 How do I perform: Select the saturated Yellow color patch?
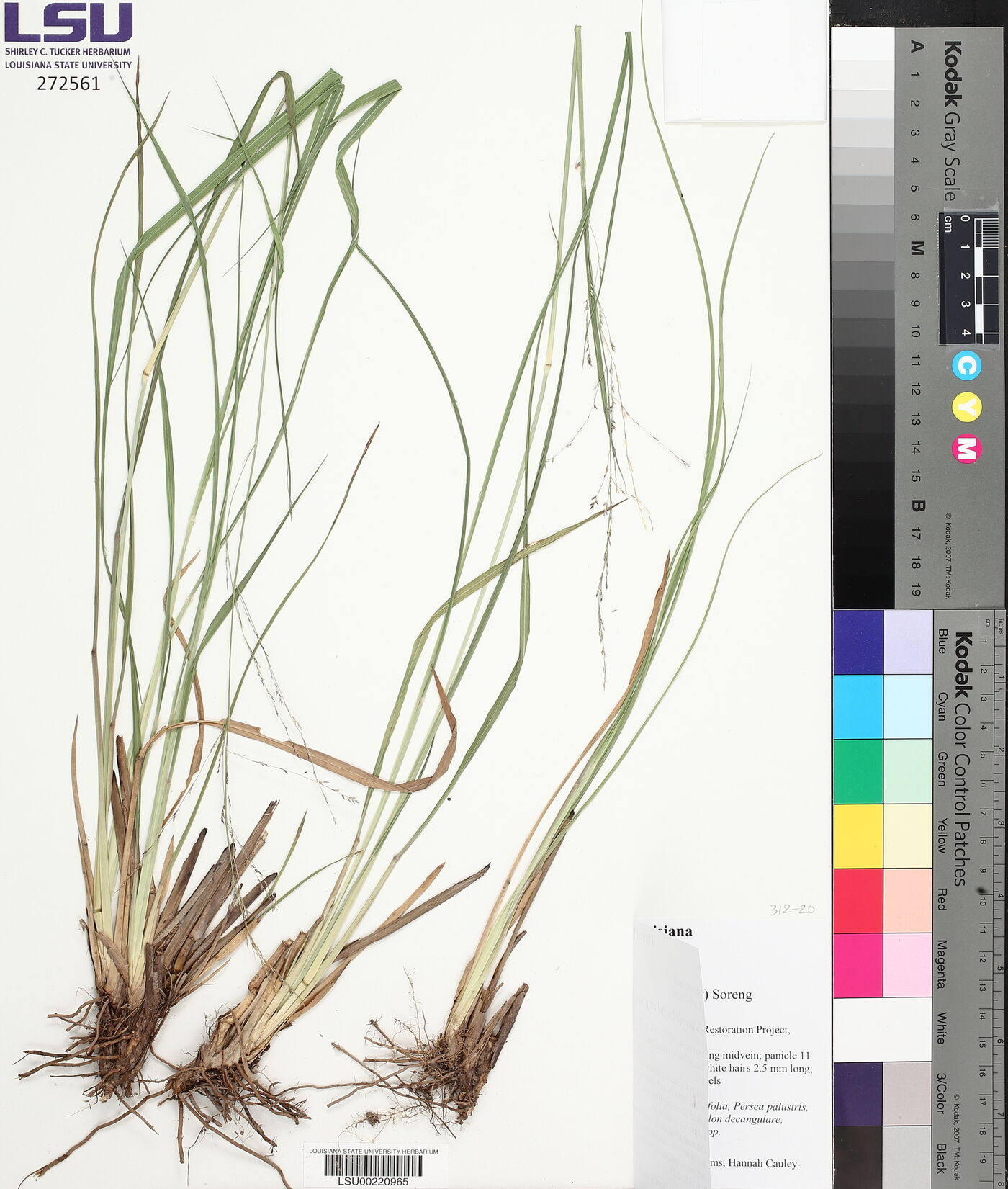tap(858, 836)
